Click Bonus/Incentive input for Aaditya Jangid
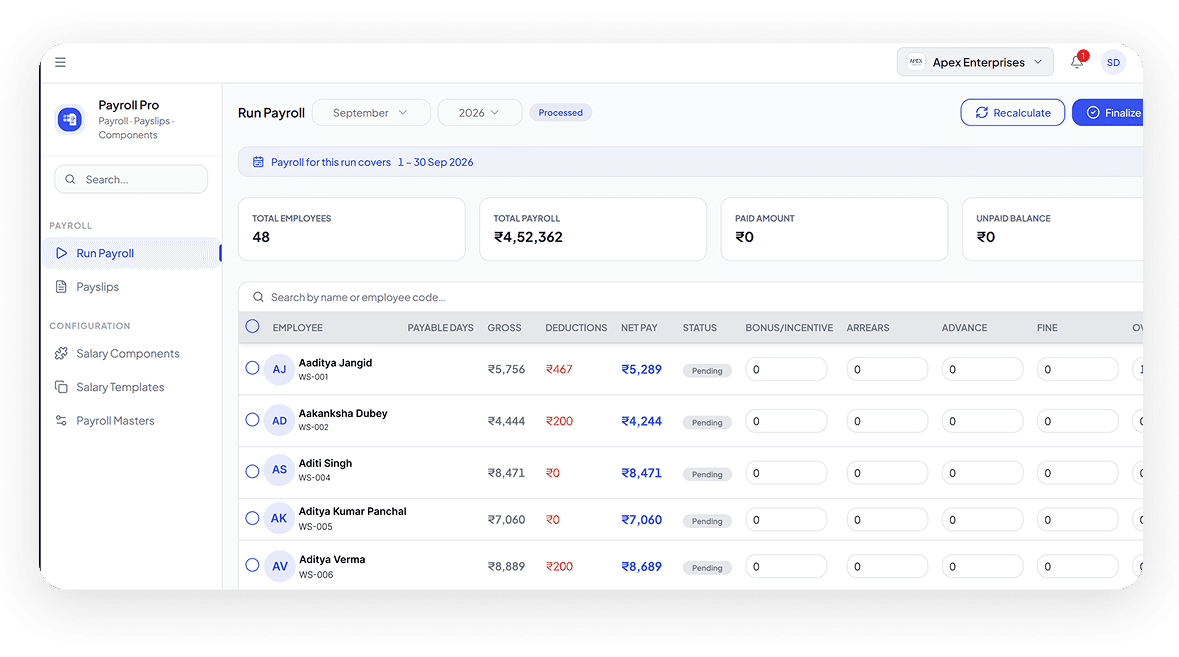The image size is (1179, 657). [x=786, y=369]
